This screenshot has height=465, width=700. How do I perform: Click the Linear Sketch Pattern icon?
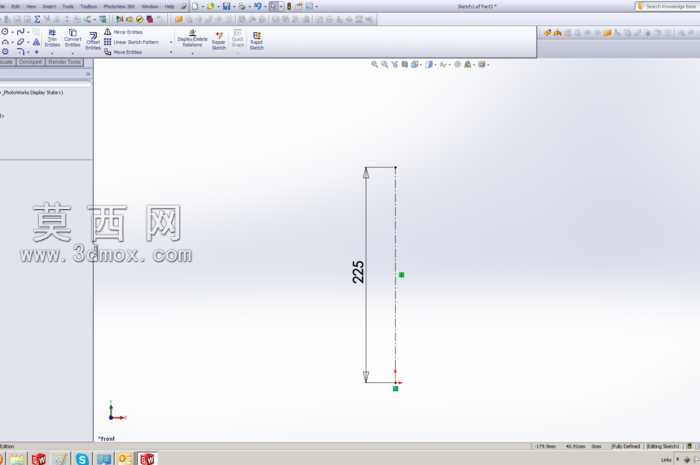click(x=108, y=42)
